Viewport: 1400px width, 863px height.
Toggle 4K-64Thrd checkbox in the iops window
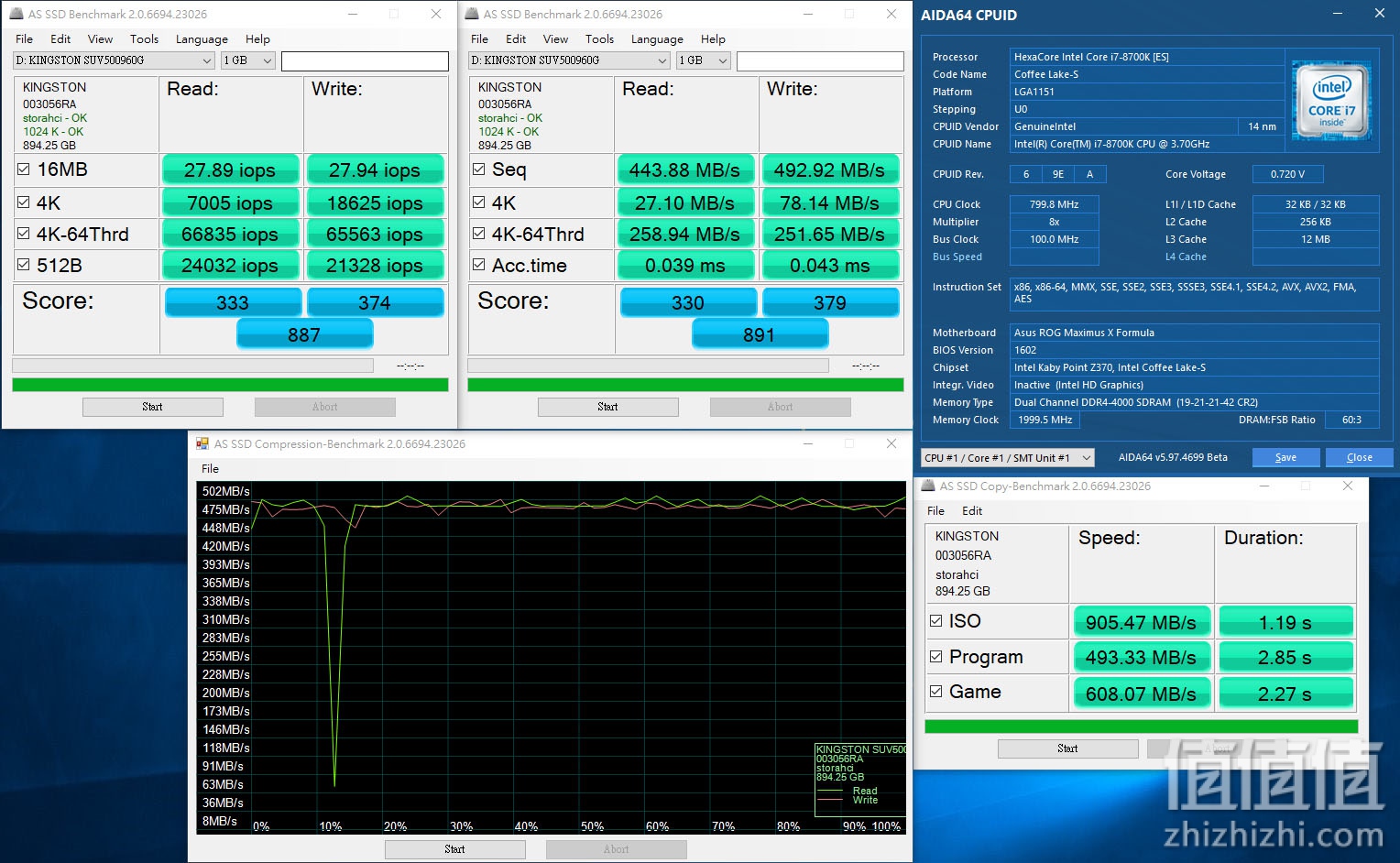point(24,234)
